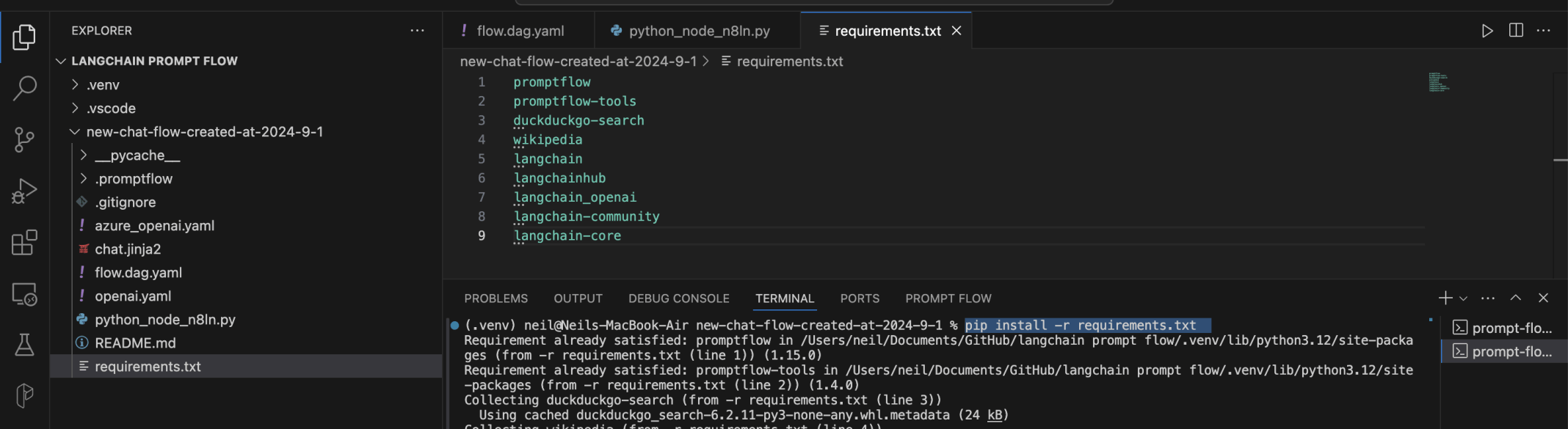
Task: Switch to the flow.dag.yaml tab
Action: (x=520, y=31)
